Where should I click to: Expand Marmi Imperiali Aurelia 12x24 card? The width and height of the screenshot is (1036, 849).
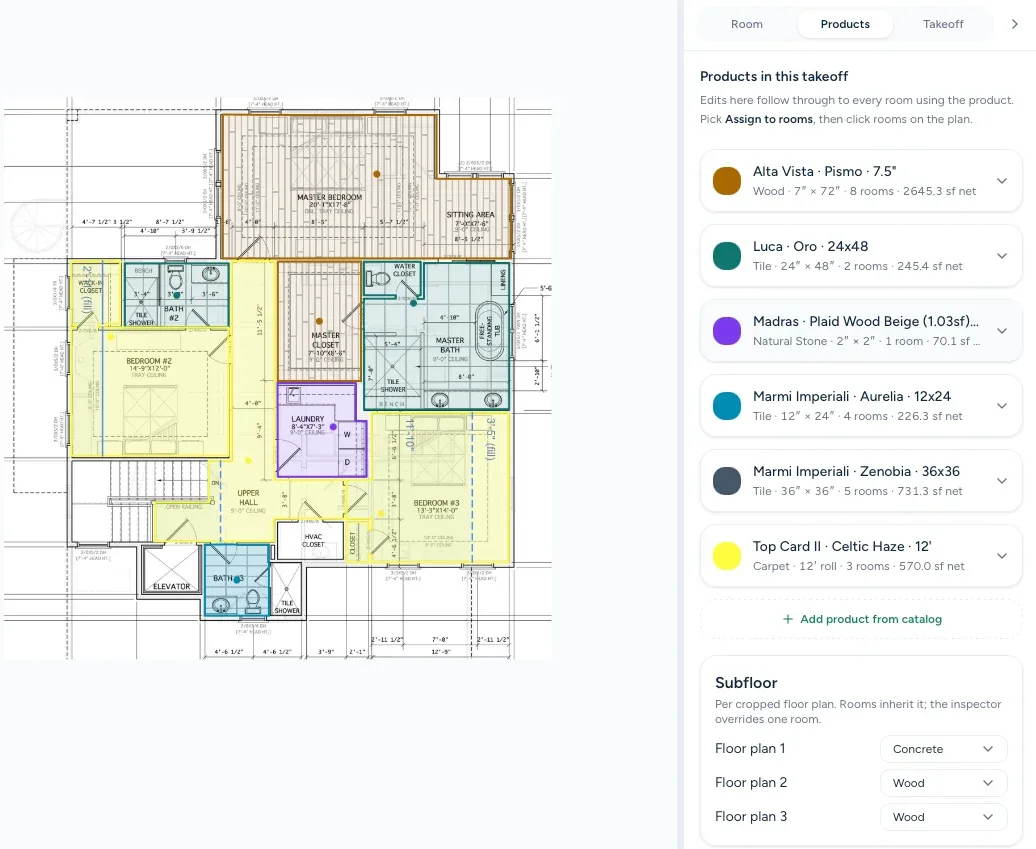tap(1002, 406)
